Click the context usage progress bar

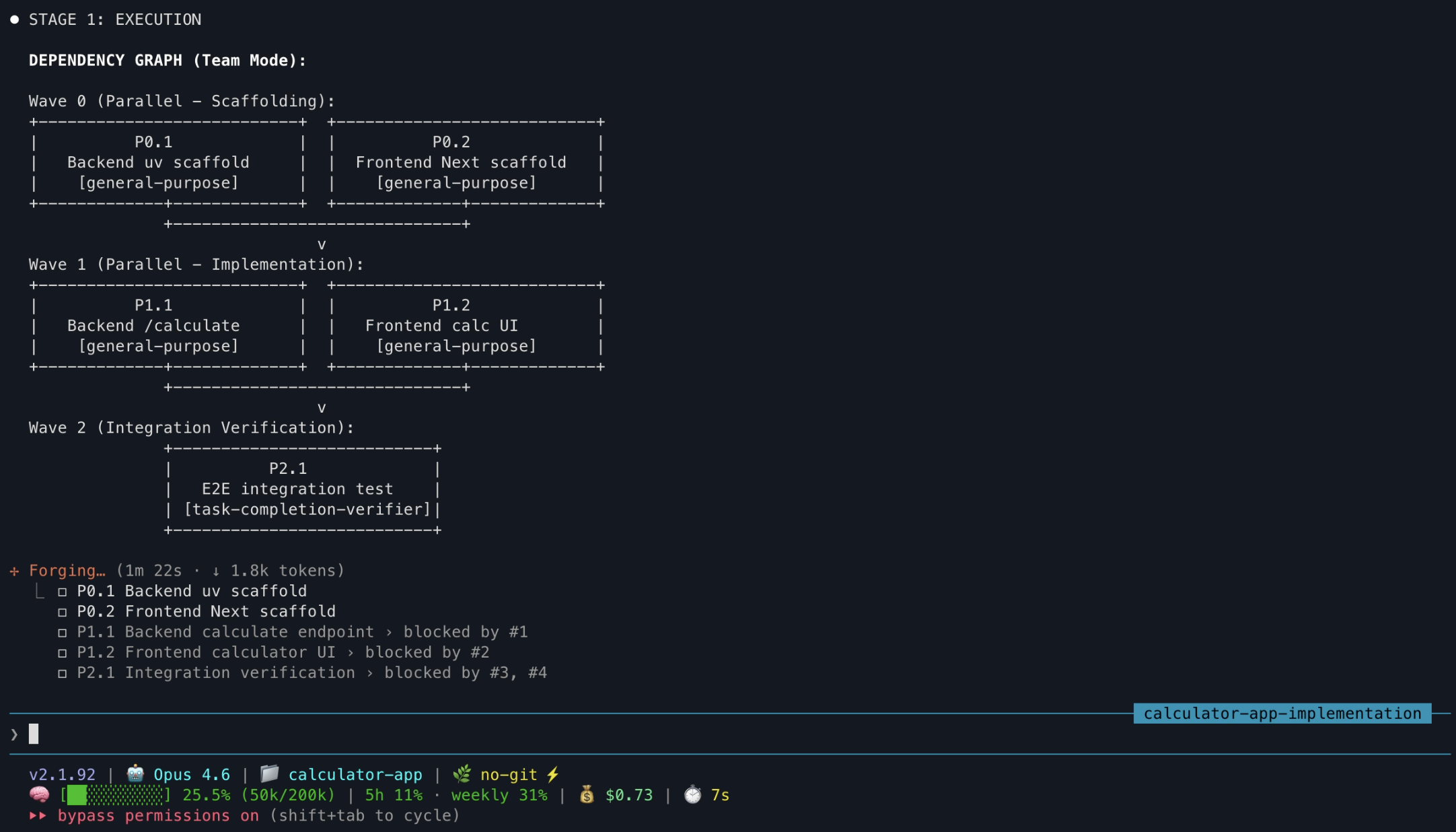click(x=115, y=795)
